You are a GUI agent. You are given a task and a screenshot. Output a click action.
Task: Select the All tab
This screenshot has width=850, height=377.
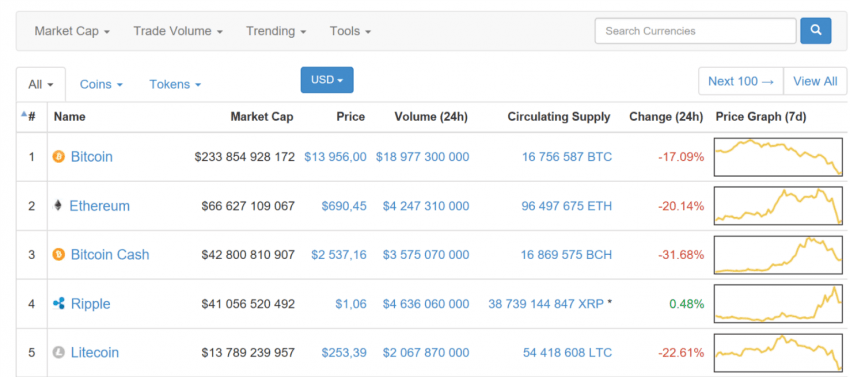pos(41,85)
